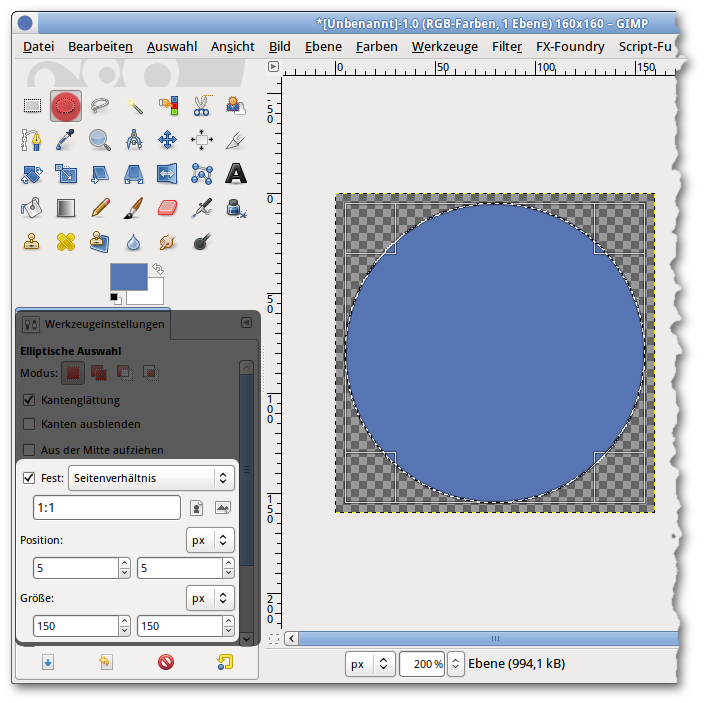The image size is (708, 703).
Task: Select the Scale tool
Action: click(66, 174)
